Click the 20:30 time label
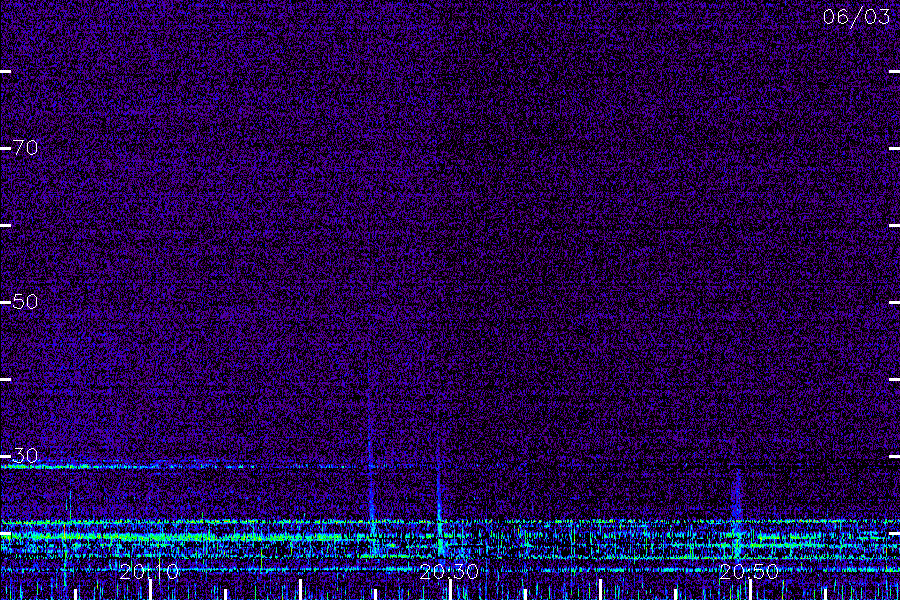Screen dimensions: 900x600 (x=449, y=572)
